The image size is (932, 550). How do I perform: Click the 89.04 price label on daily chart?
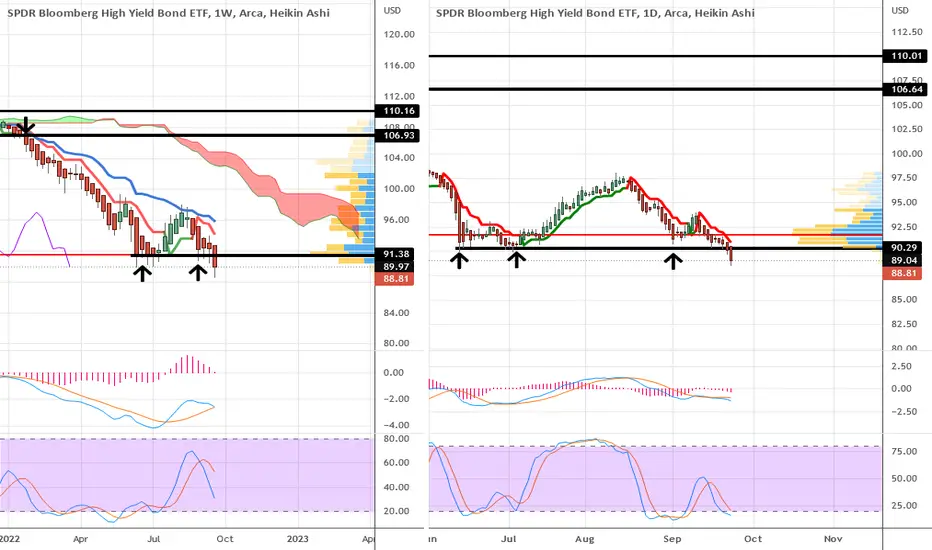(x=903, y=260)
